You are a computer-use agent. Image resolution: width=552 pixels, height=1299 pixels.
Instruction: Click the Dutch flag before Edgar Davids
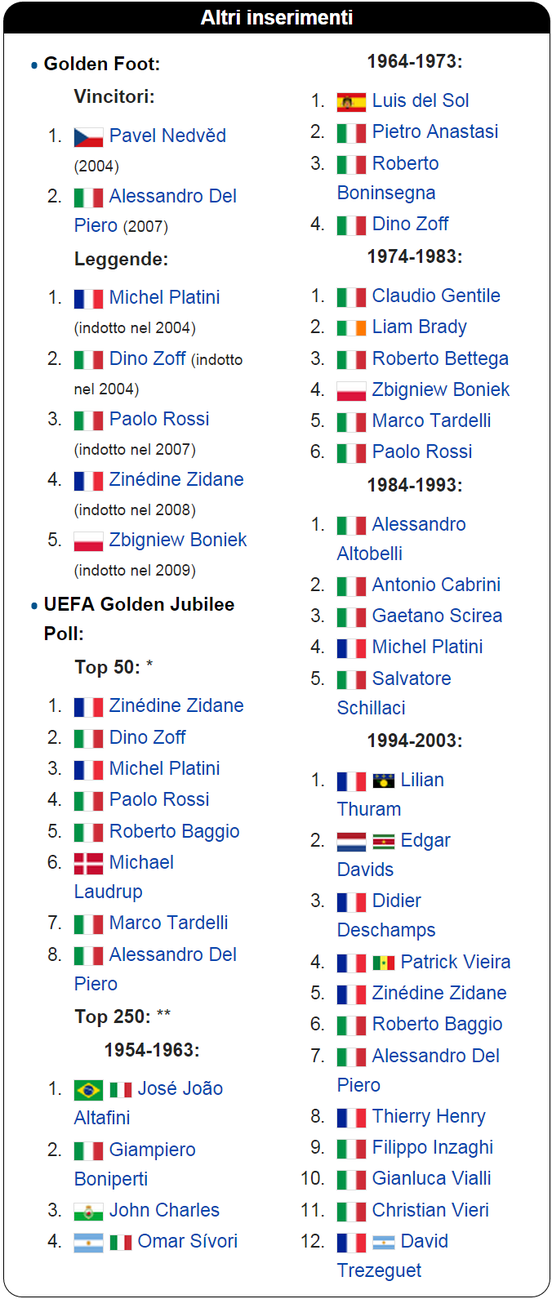coord(352,841)
